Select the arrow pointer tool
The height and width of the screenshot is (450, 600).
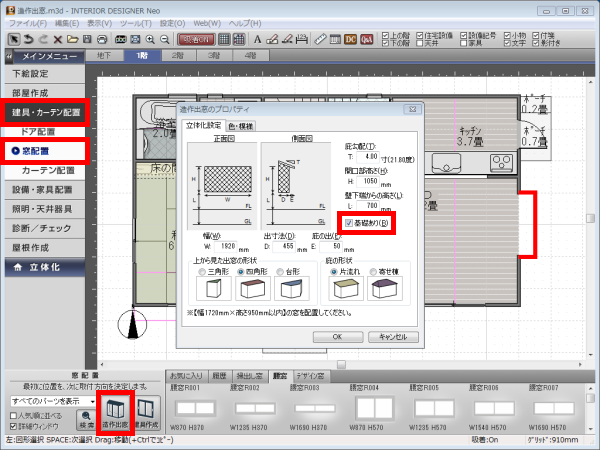coord(13,38)
